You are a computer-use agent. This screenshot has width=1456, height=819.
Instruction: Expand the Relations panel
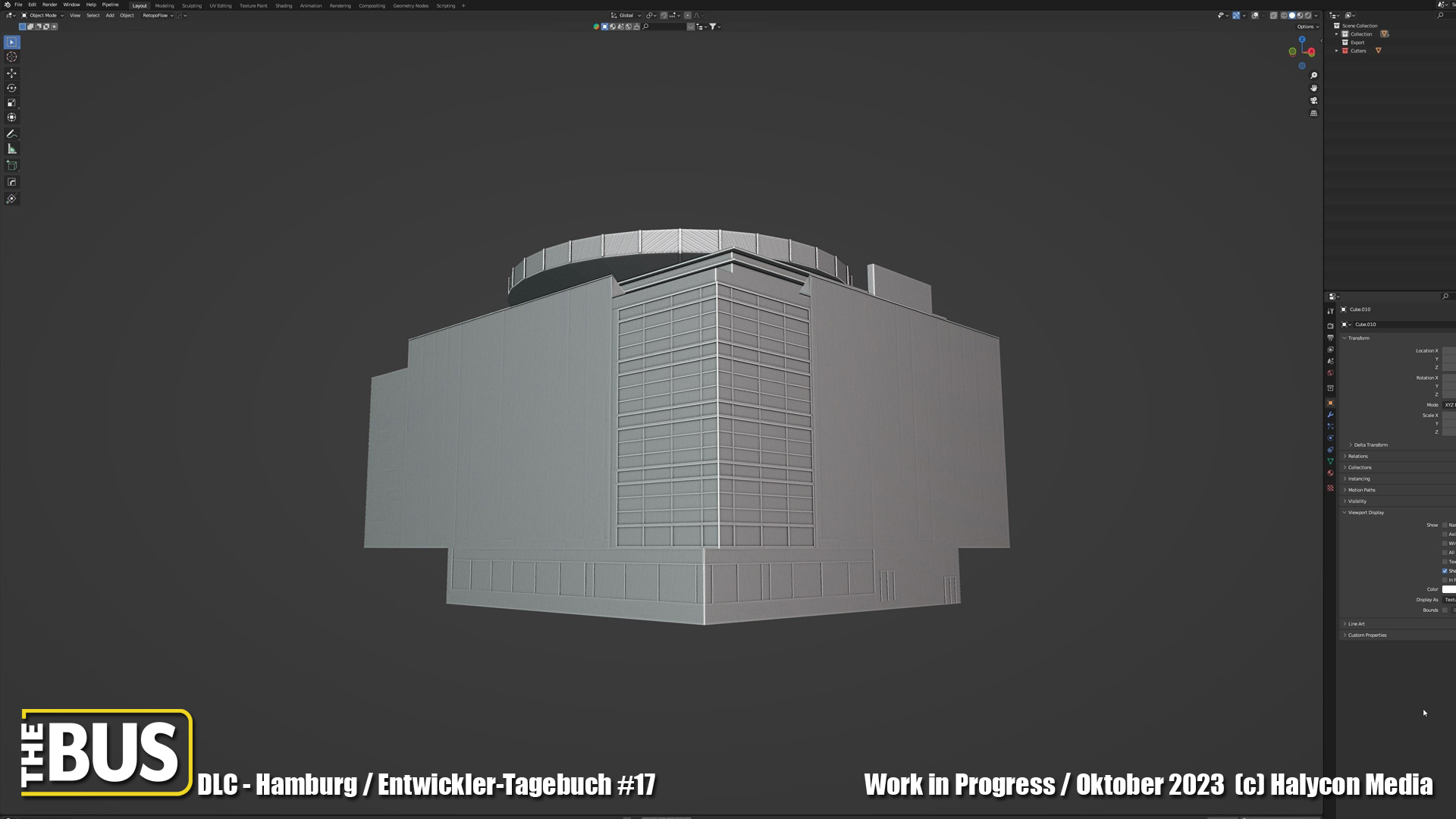click(x=1357, y=457)
